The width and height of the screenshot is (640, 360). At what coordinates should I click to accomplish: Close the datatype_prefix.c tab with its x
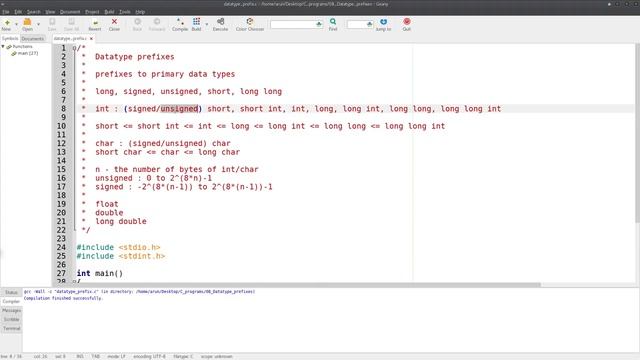coord(91,38)
